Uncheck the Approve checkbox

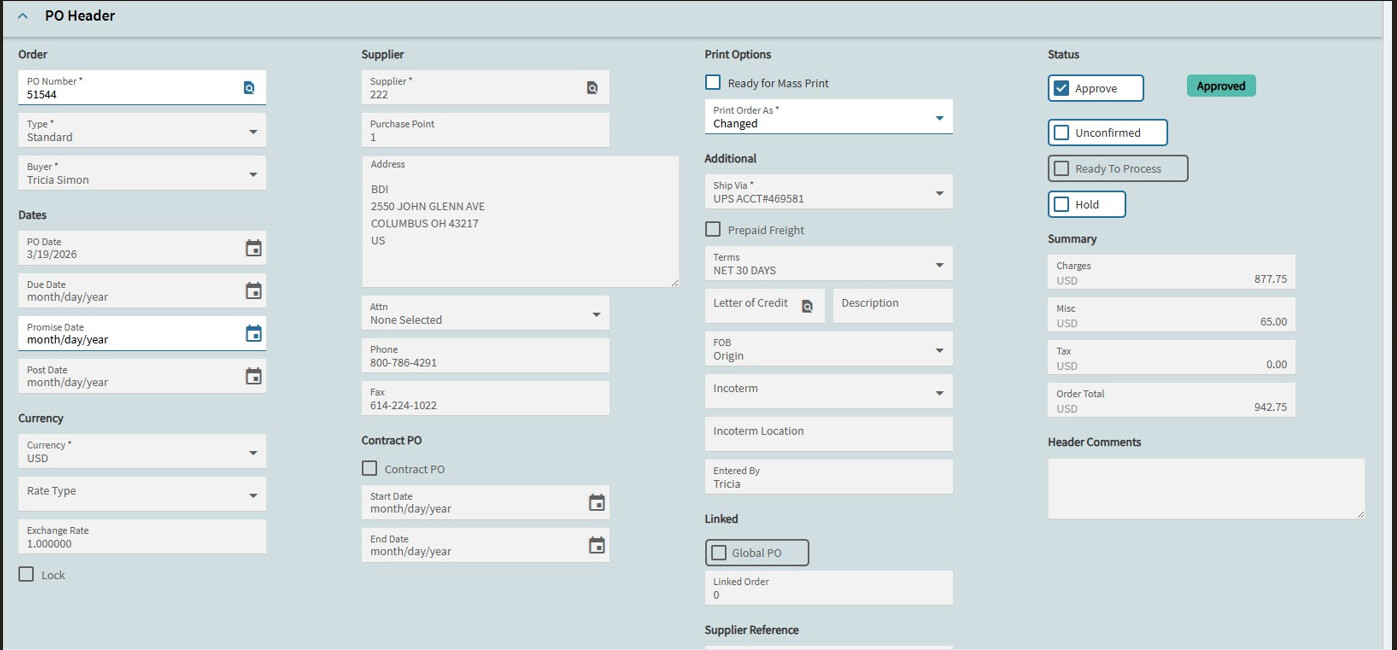[1062, 88]
